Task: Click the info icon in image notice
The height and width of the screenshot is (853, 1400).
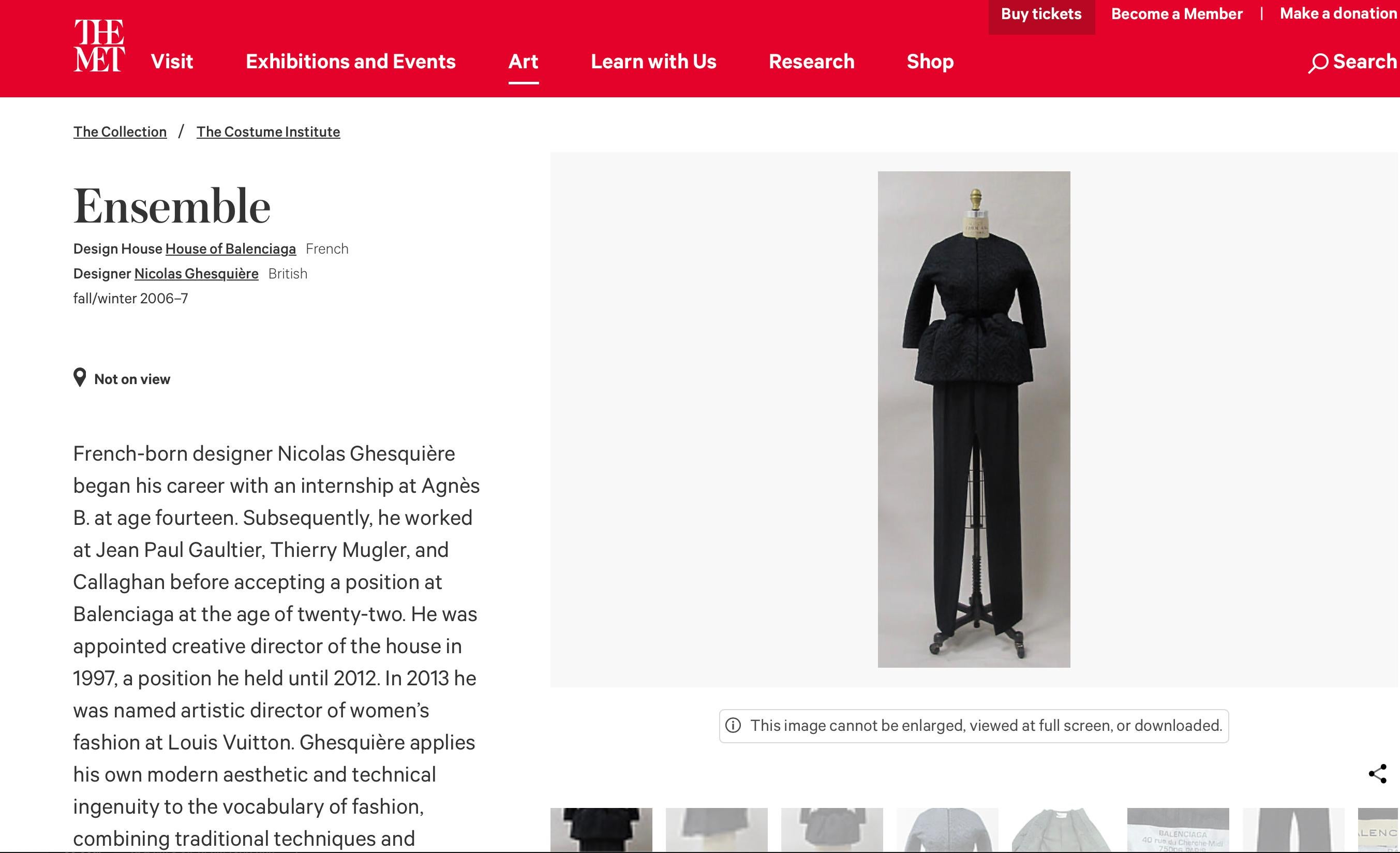Action: click(x=733, y=725)
